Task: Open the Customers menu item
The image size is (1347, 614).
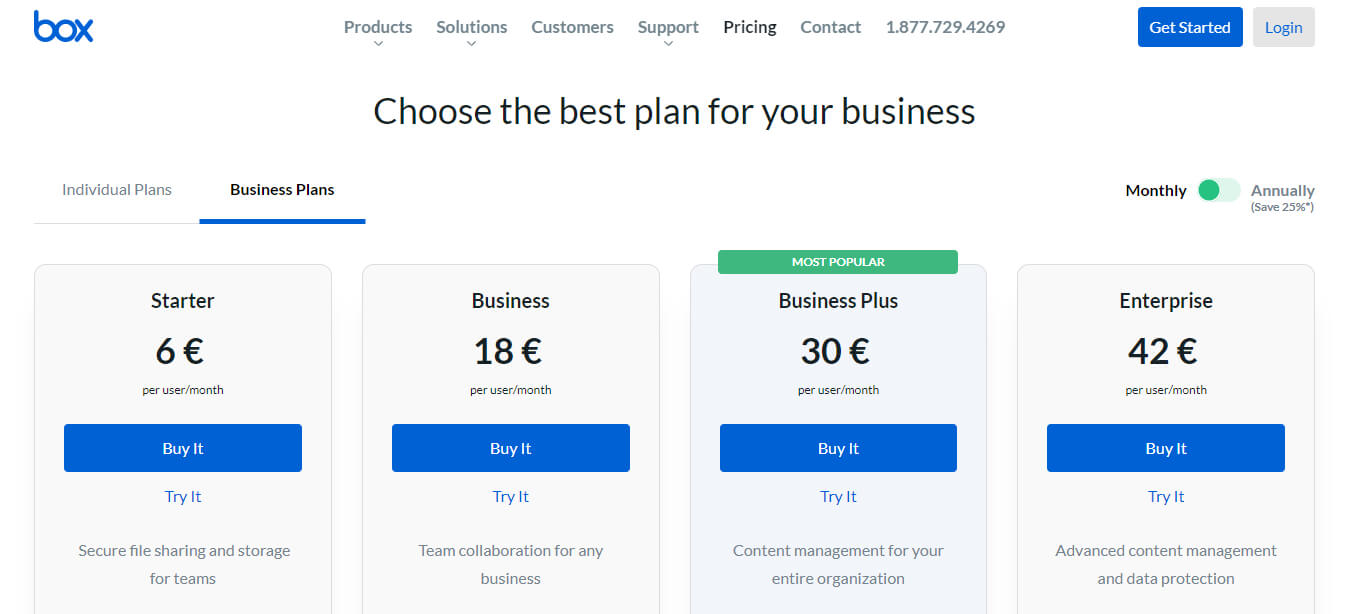Action: pos(572,27)
